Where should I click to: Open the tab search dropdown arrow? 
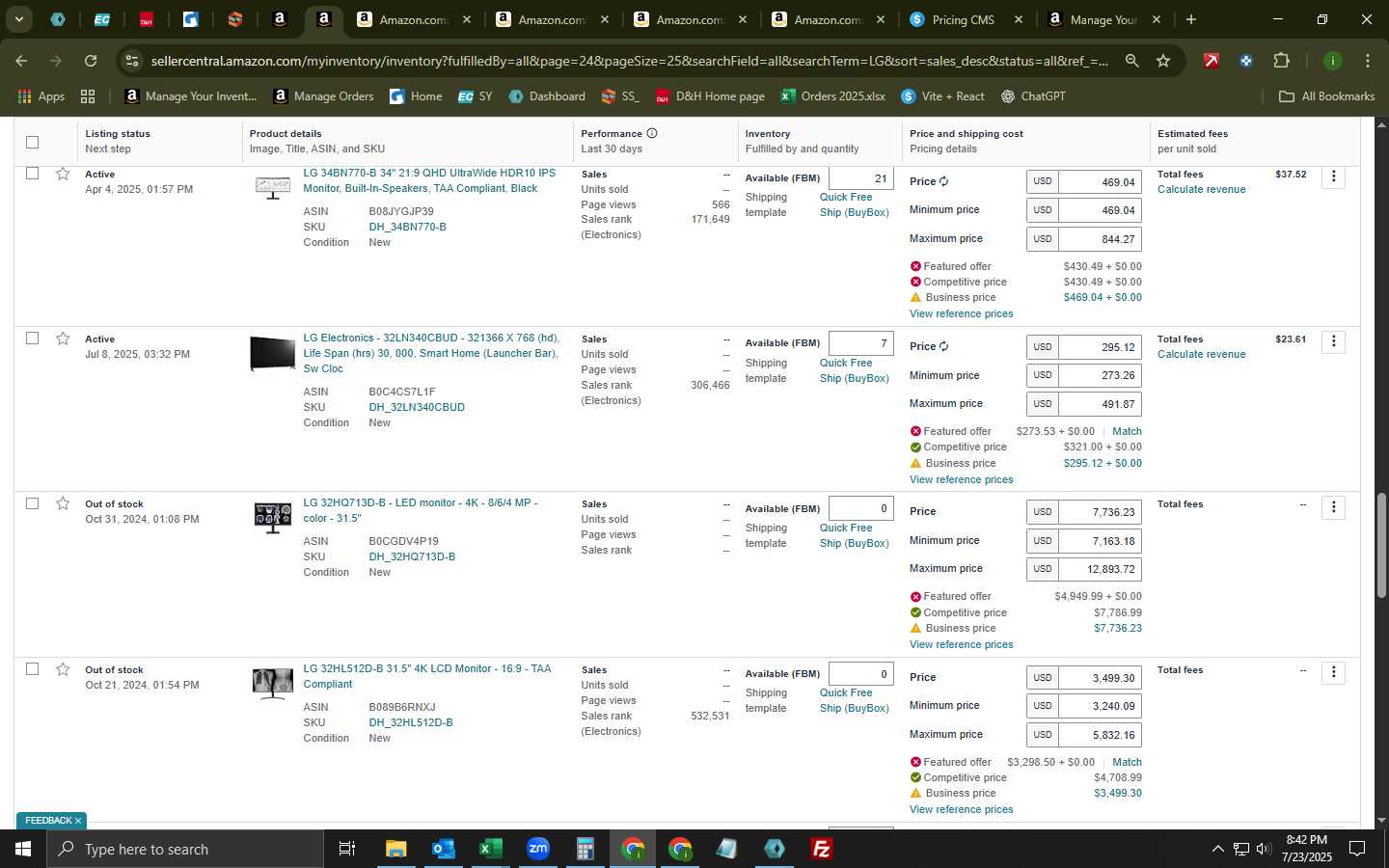tap(18, 19)
